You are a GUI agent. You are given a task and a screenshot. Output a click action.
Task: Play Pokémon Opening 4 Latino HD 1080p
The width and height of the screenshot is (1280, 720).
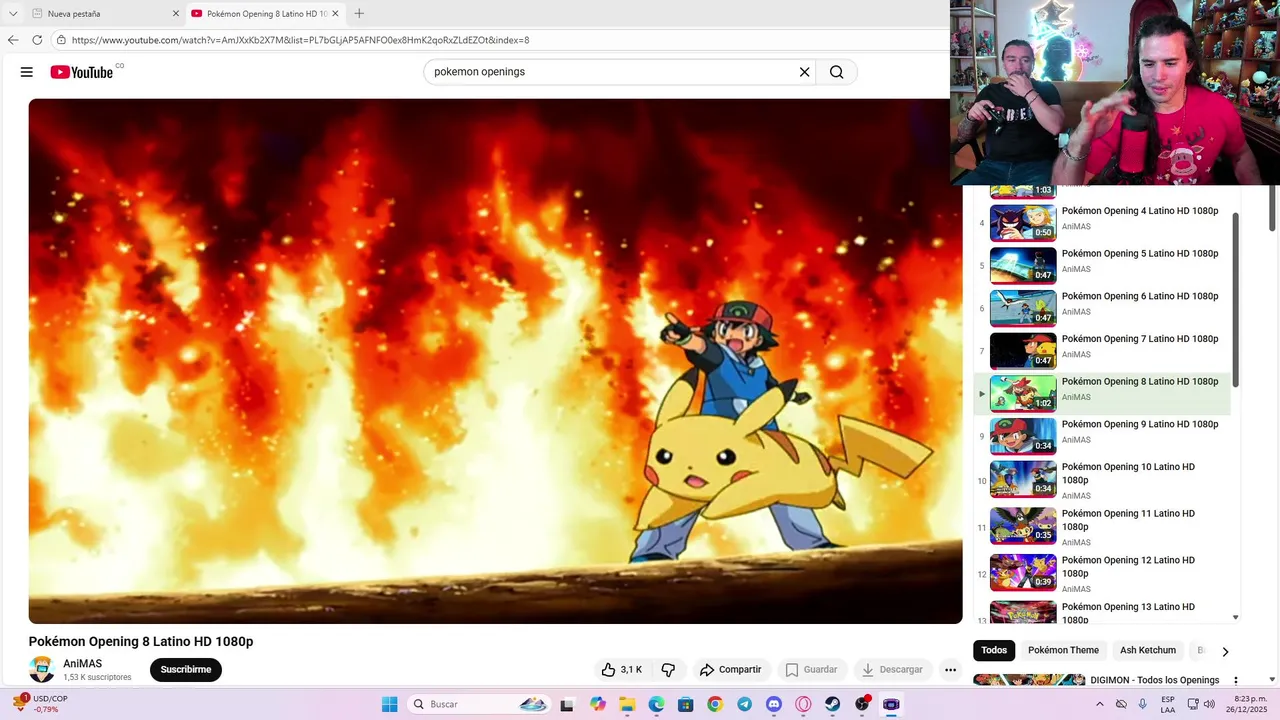(1102, 223)
